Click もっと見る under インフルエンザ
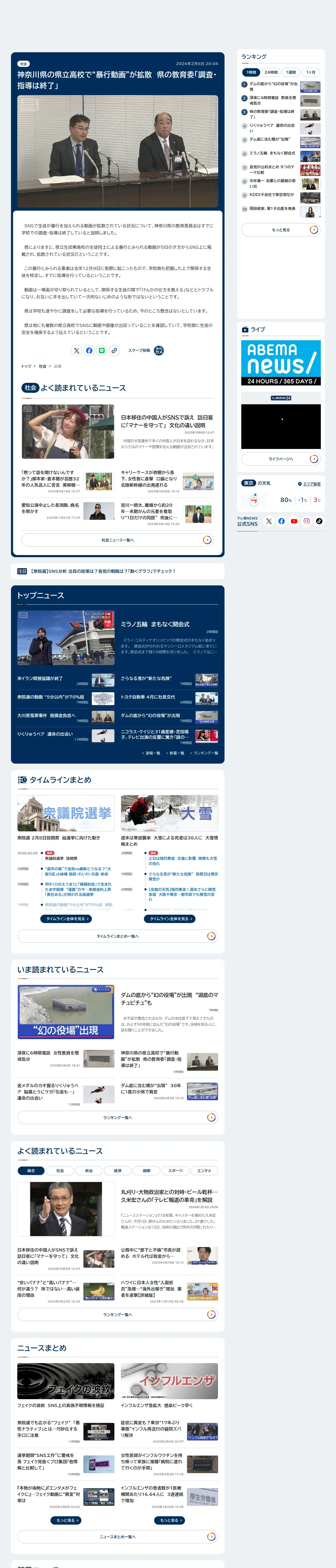Screen dimensions: 336x1568 pos(170,1520)
